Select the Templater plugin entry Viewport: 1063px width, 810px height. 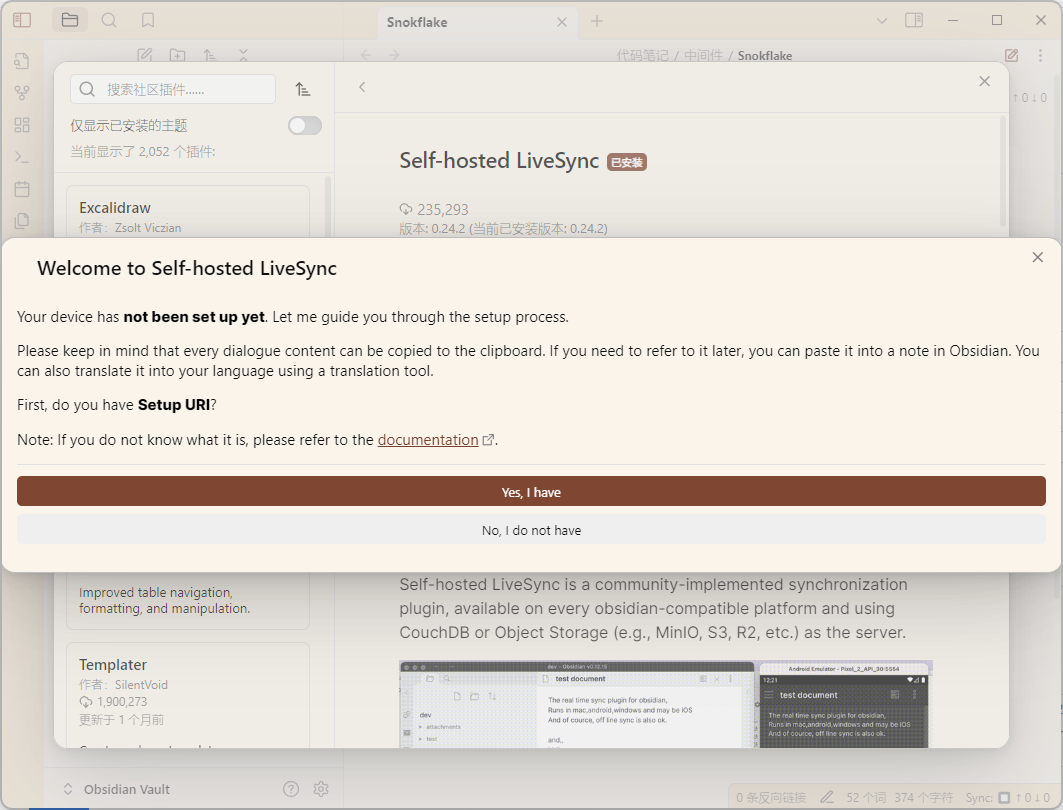(x=188, y=690)
